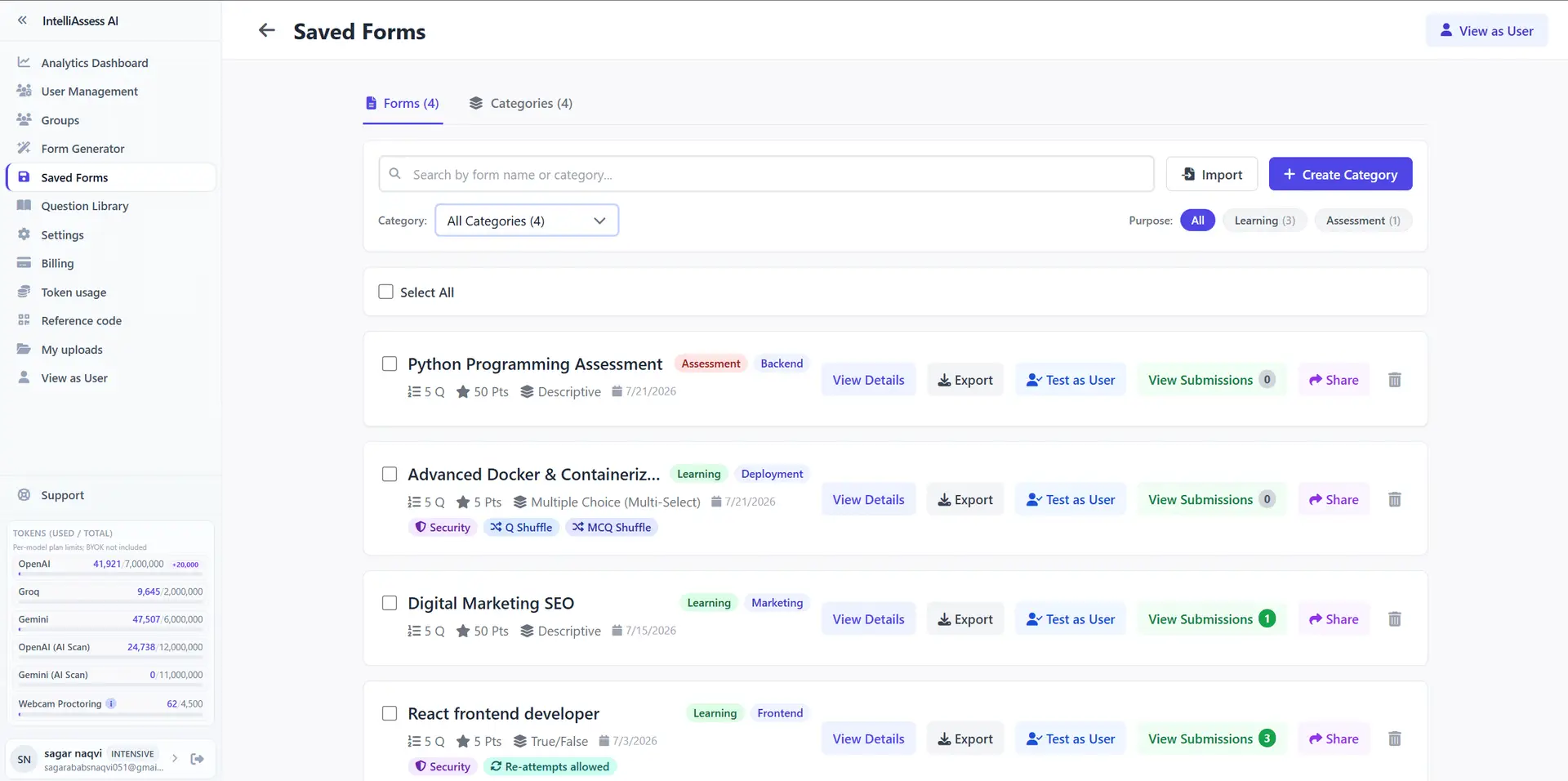The width and height of the screenshot is (1568, 781).
Task: Click the Import button
Action: click(x=1211, y=174)
